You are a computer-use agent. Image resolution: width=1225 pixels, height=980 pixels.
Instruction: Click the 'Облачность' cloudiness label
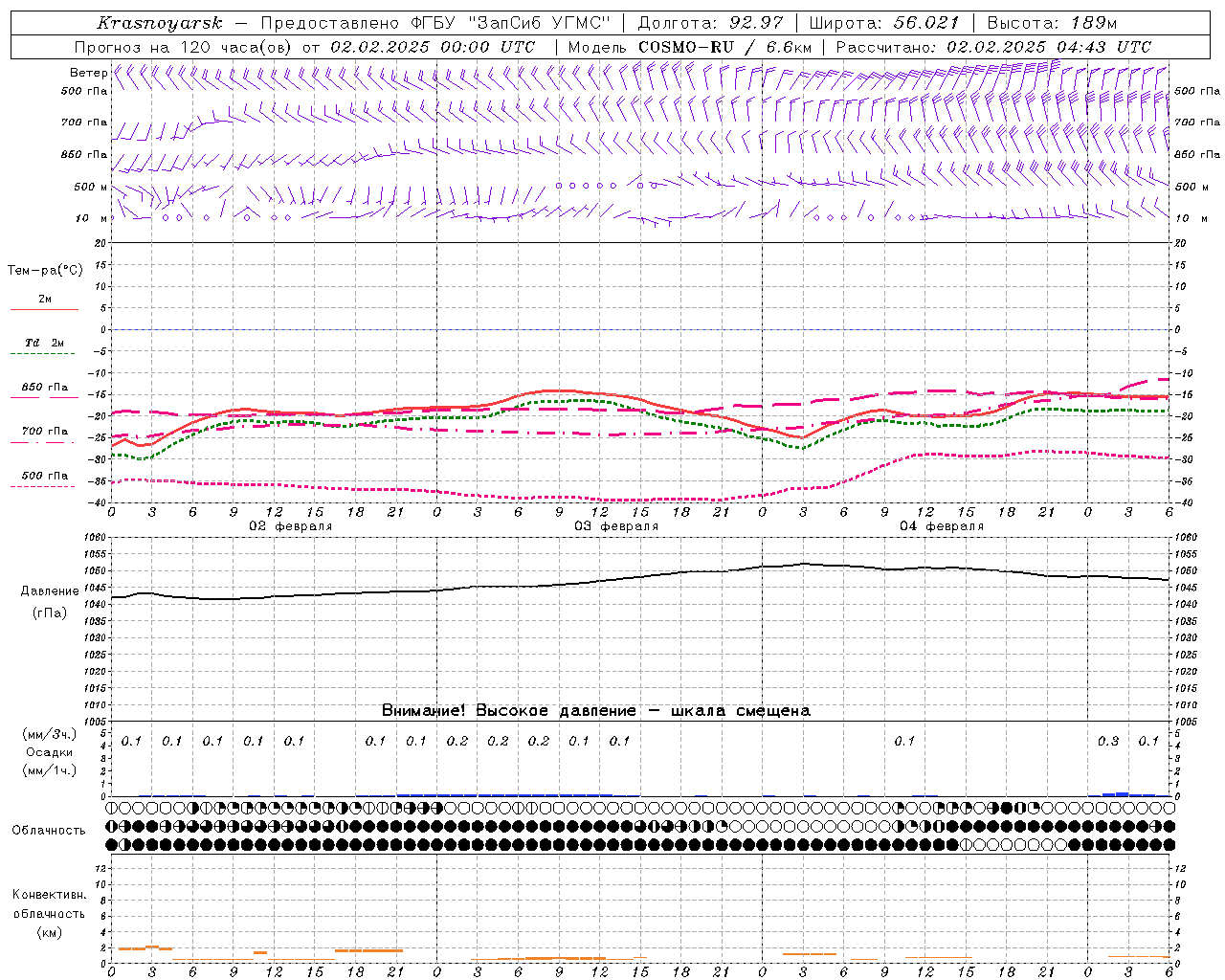point(49,831)
